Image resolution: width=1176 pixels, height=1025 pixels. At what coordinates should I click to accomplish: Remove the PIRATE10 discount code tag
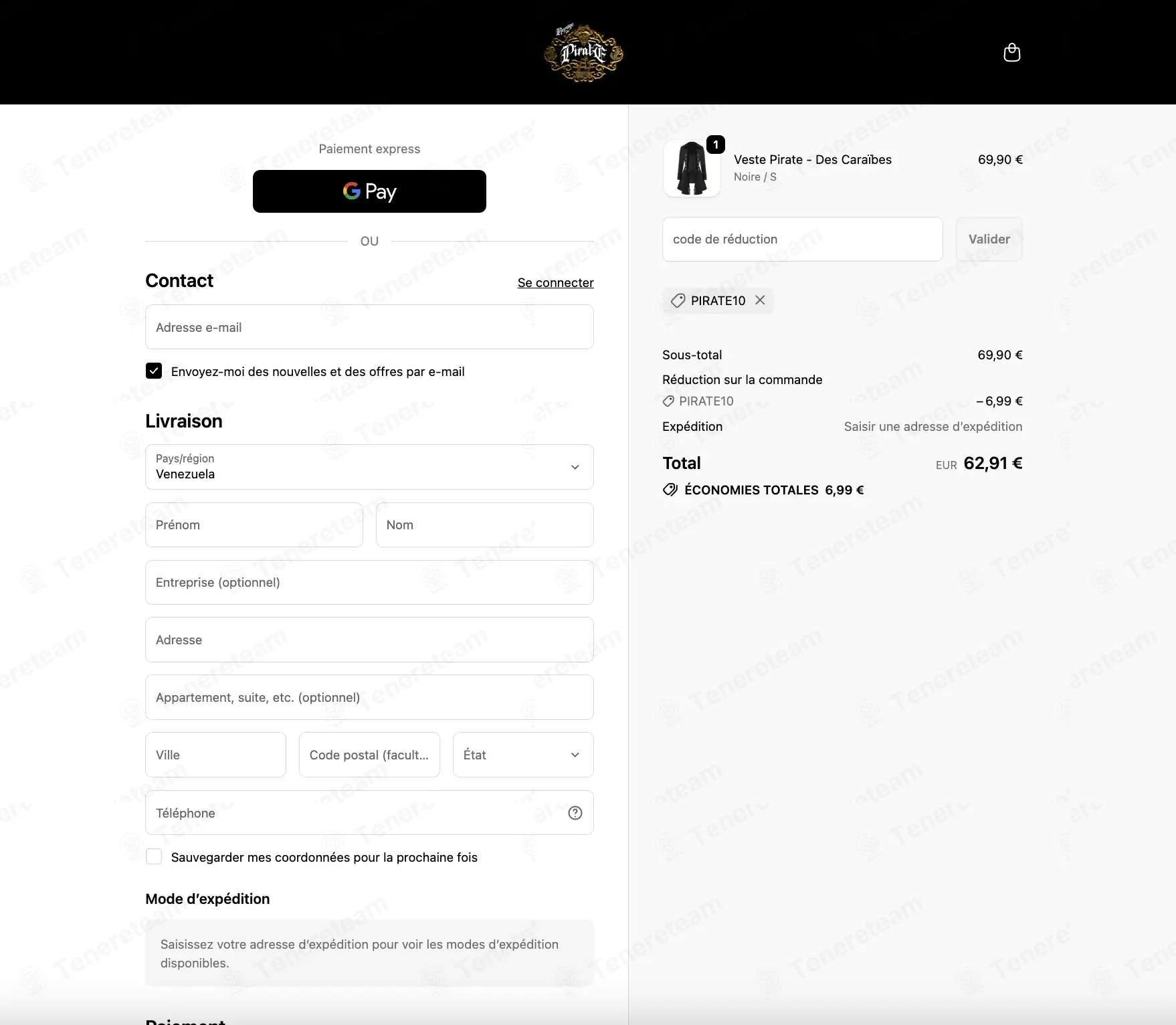click(760, 300)
